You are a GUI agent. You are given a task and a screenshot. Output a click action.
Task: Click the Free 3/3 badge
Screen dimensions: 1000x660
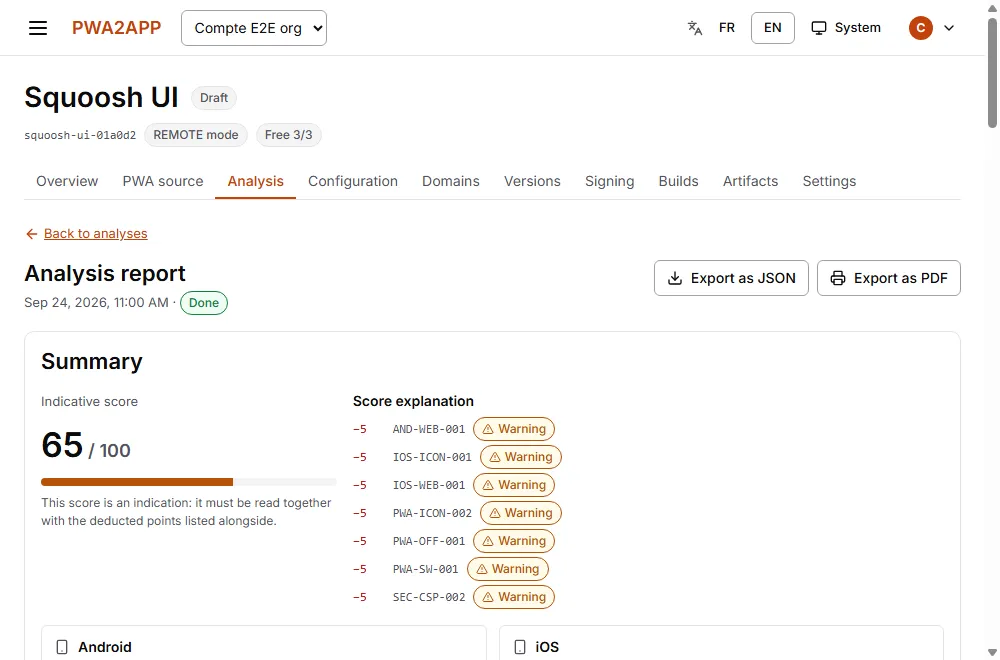pyautogui.click(x=288, y=135)
